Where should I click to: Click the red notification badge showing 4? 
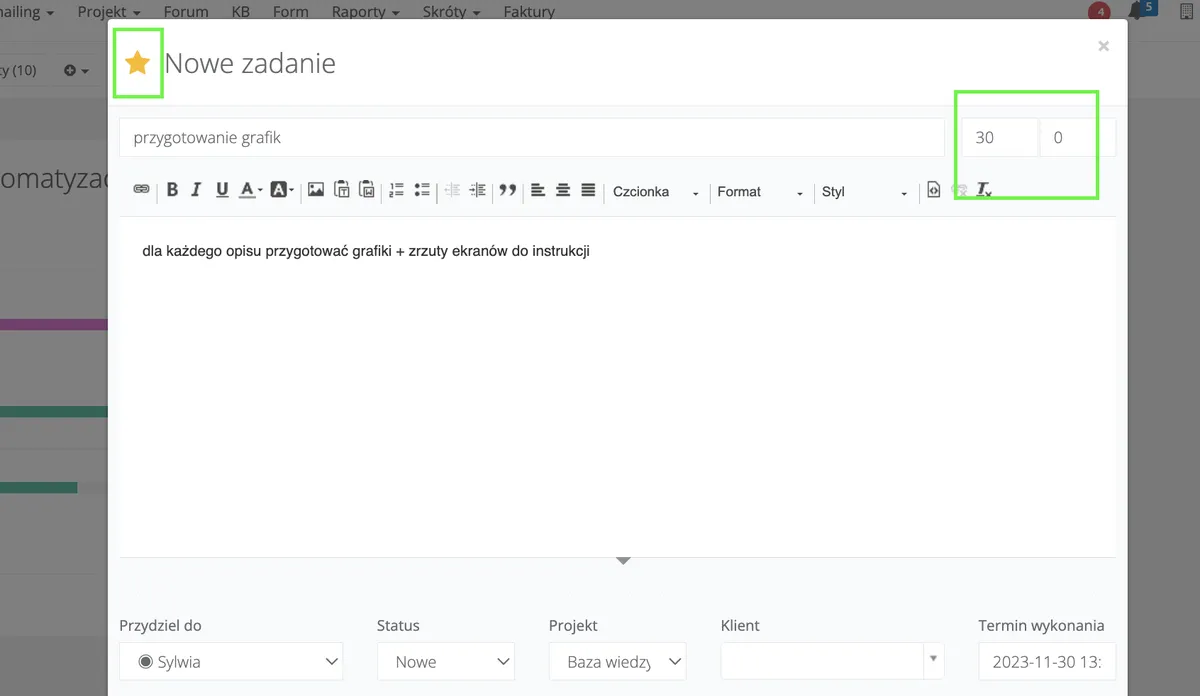click(x=1100, y=12)
